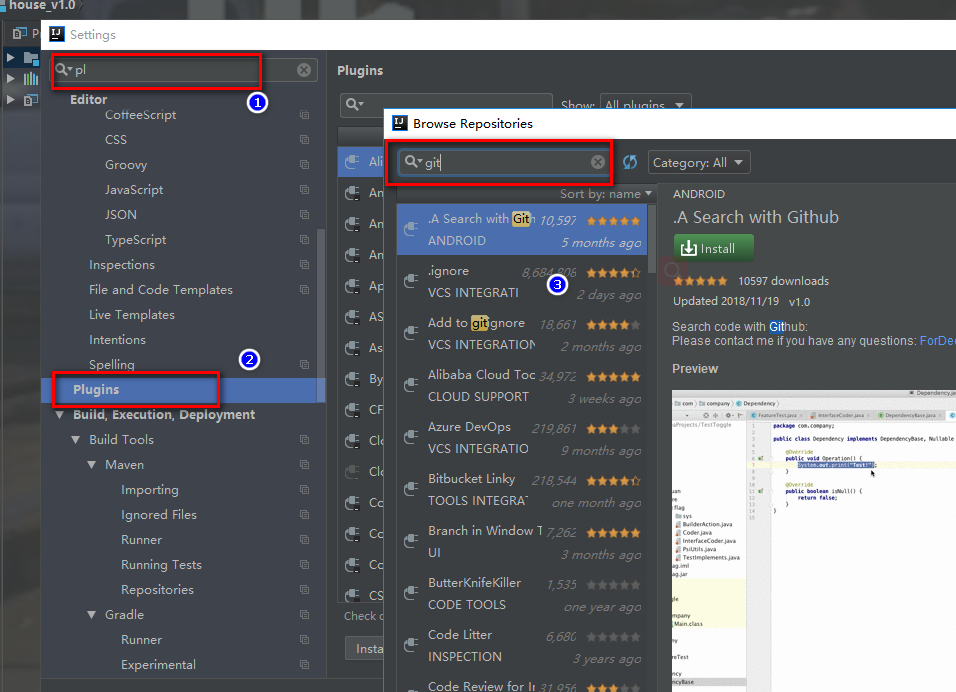Click search magnifier in Settings search field

pyautogui.click(x=63, y=70)
